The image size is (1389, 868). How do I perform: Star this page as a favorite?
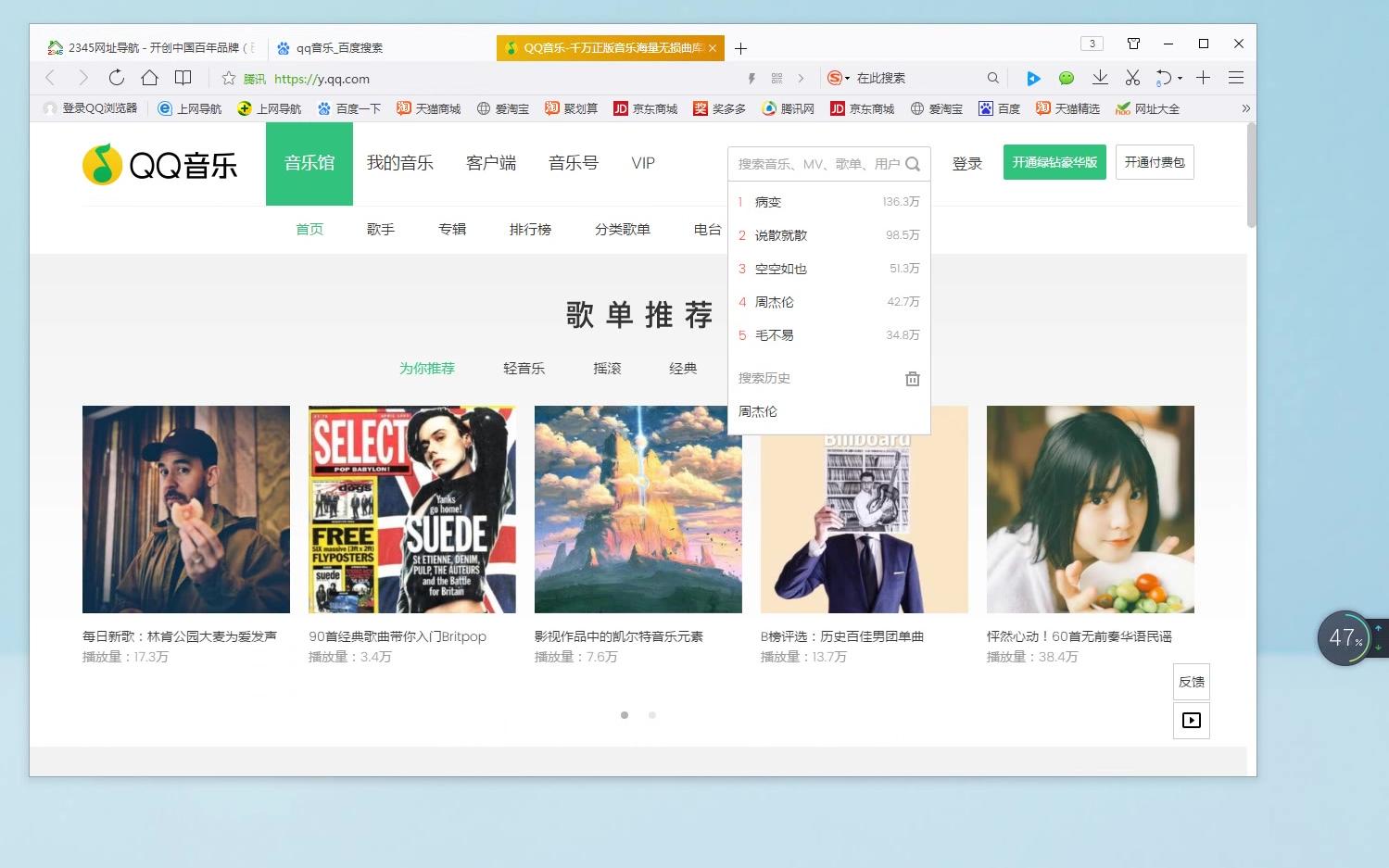229,78
